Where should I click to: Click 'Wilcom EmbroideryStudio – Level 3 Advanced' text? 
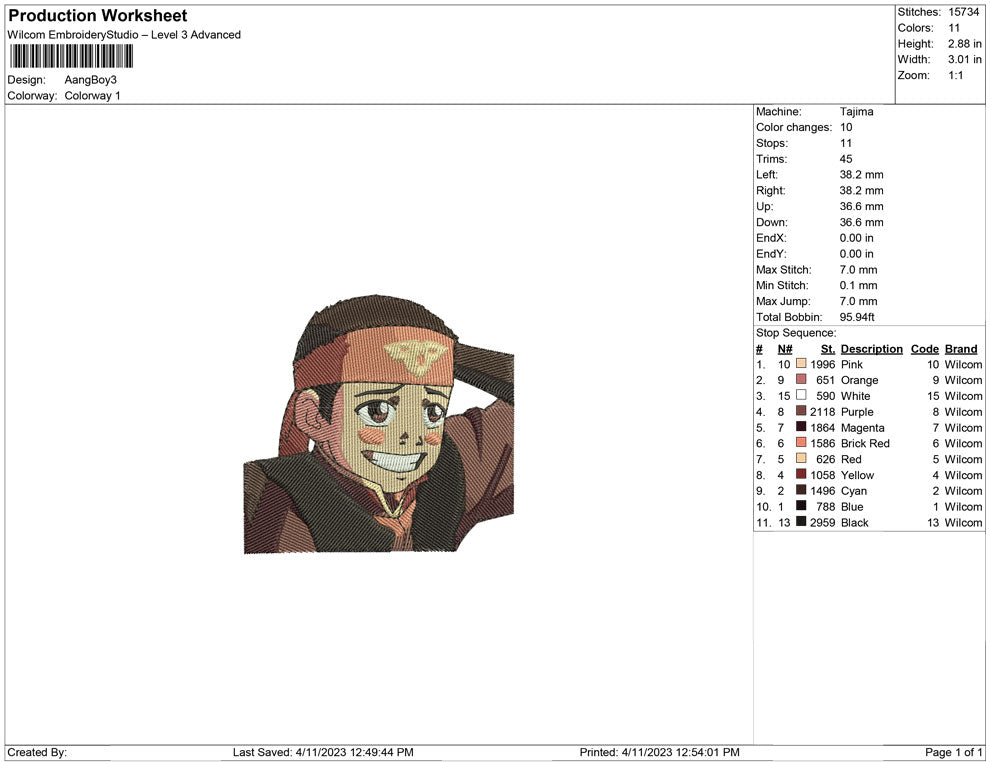coord(124,35)
